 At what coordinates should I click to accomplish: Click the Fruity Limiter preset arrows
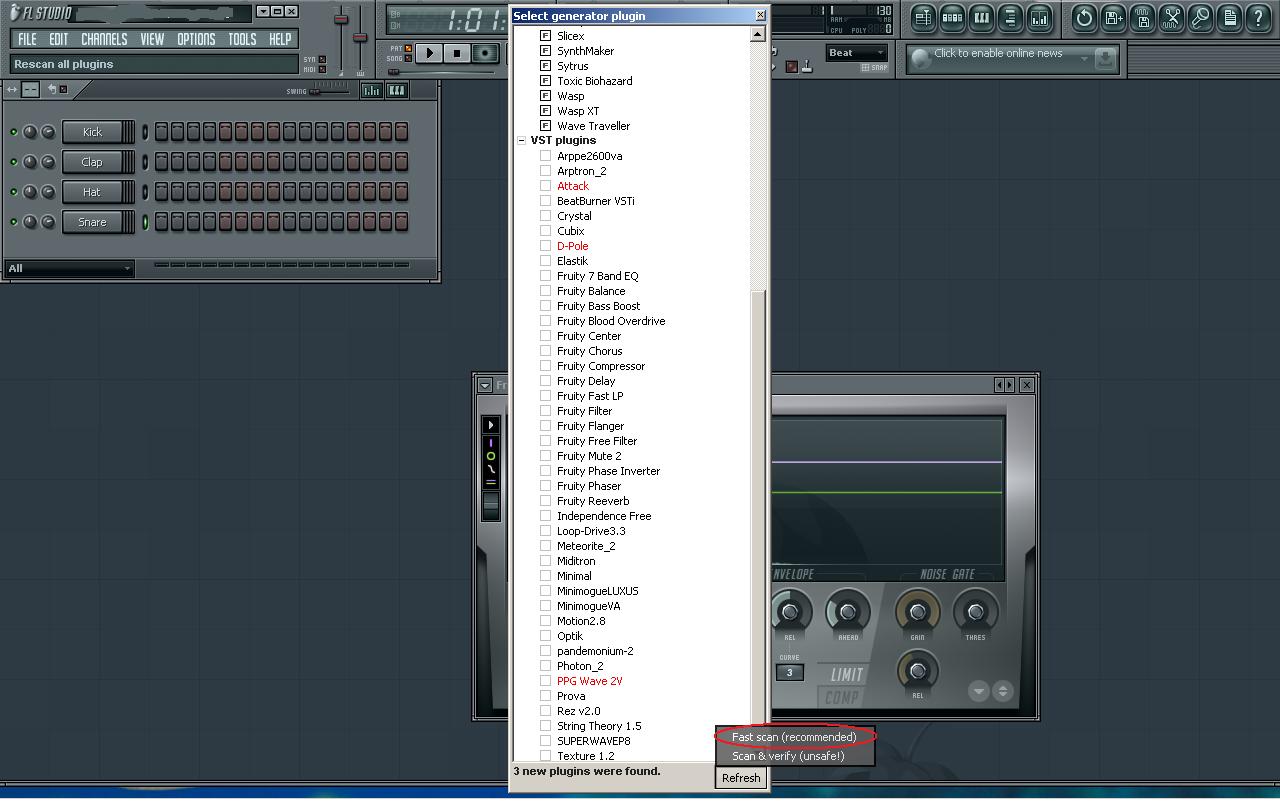click(1004, 385)
